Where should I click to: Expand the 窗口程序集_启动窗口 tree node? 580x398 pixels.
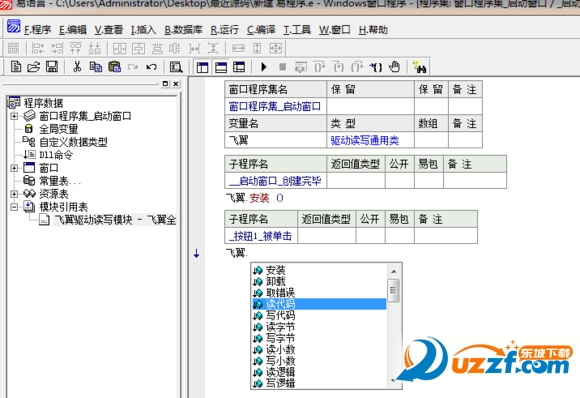click(x=14, y=116)
